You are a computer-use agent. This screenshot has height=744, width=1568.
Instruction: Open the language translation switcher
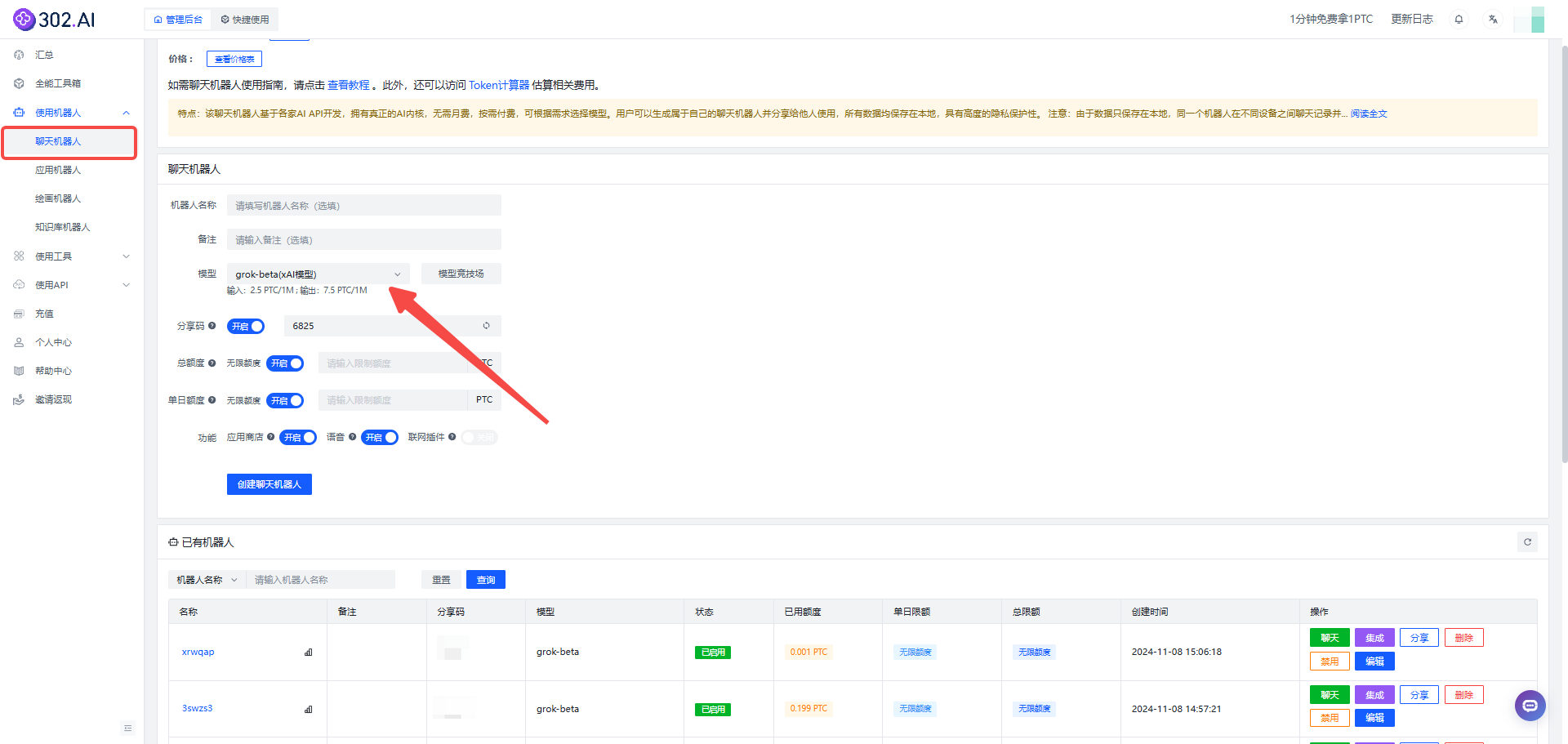pyautogui.click(x=1493, y=19)
